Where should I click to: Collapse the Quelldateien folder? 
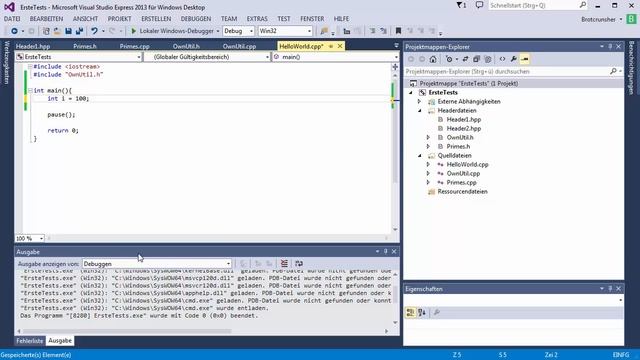[419, 156]
